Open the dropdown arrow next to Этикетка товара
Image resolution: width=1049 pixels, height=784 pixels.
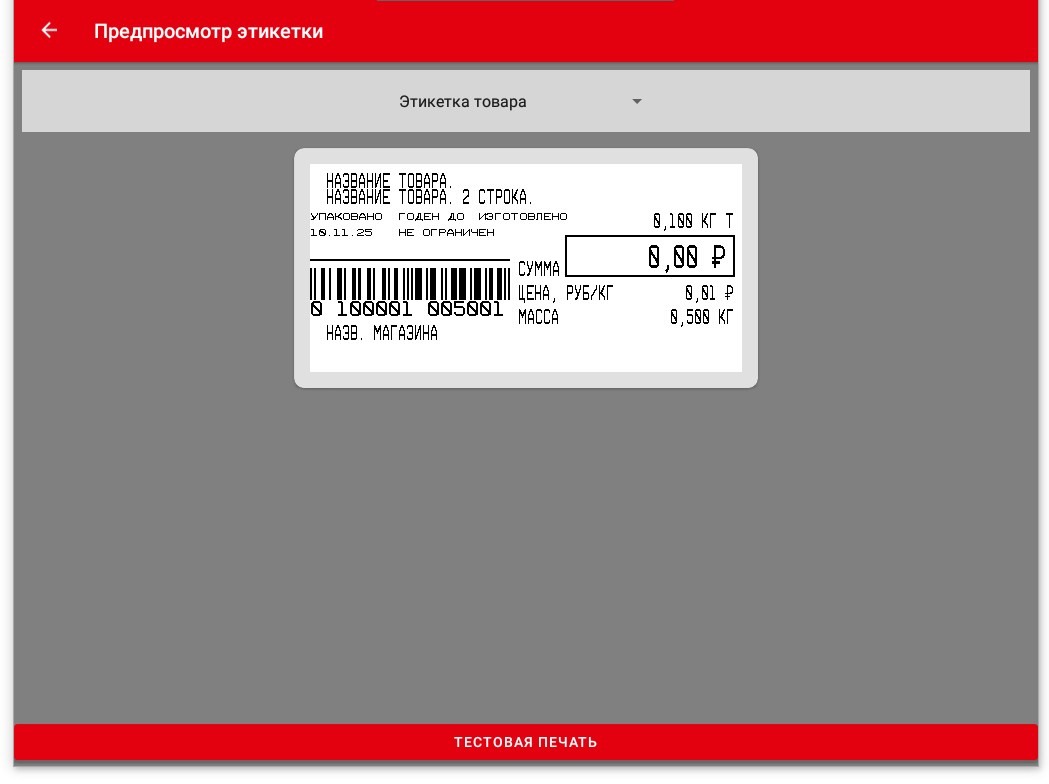click(637, 102)
